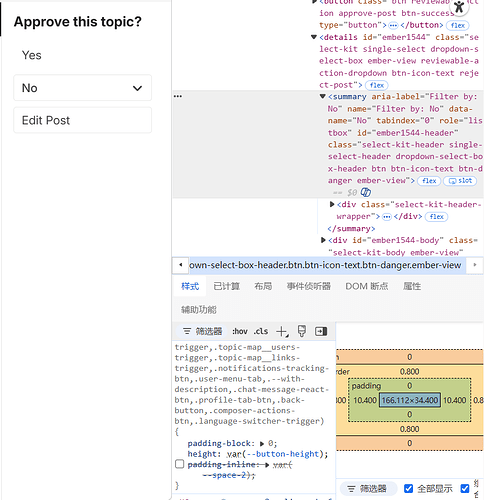Click the 166.112×34.400 content box

410,400
